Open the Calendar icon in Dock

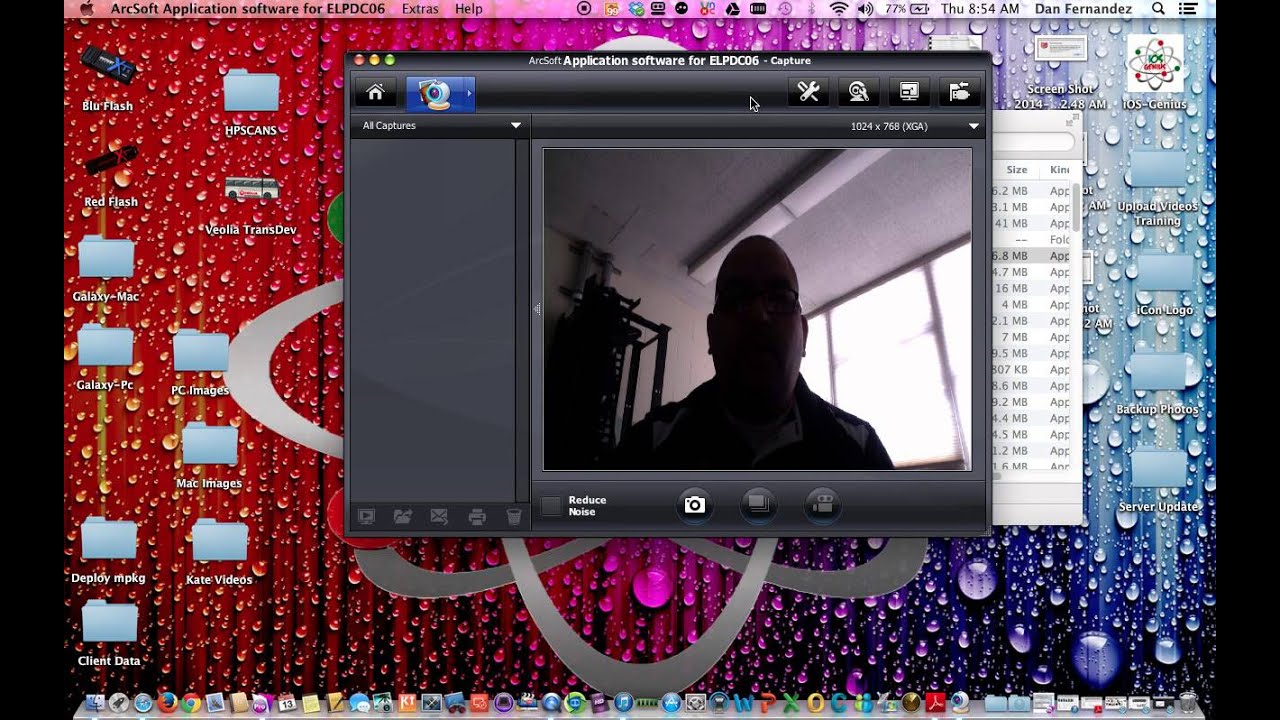click(x=287, y=703)
